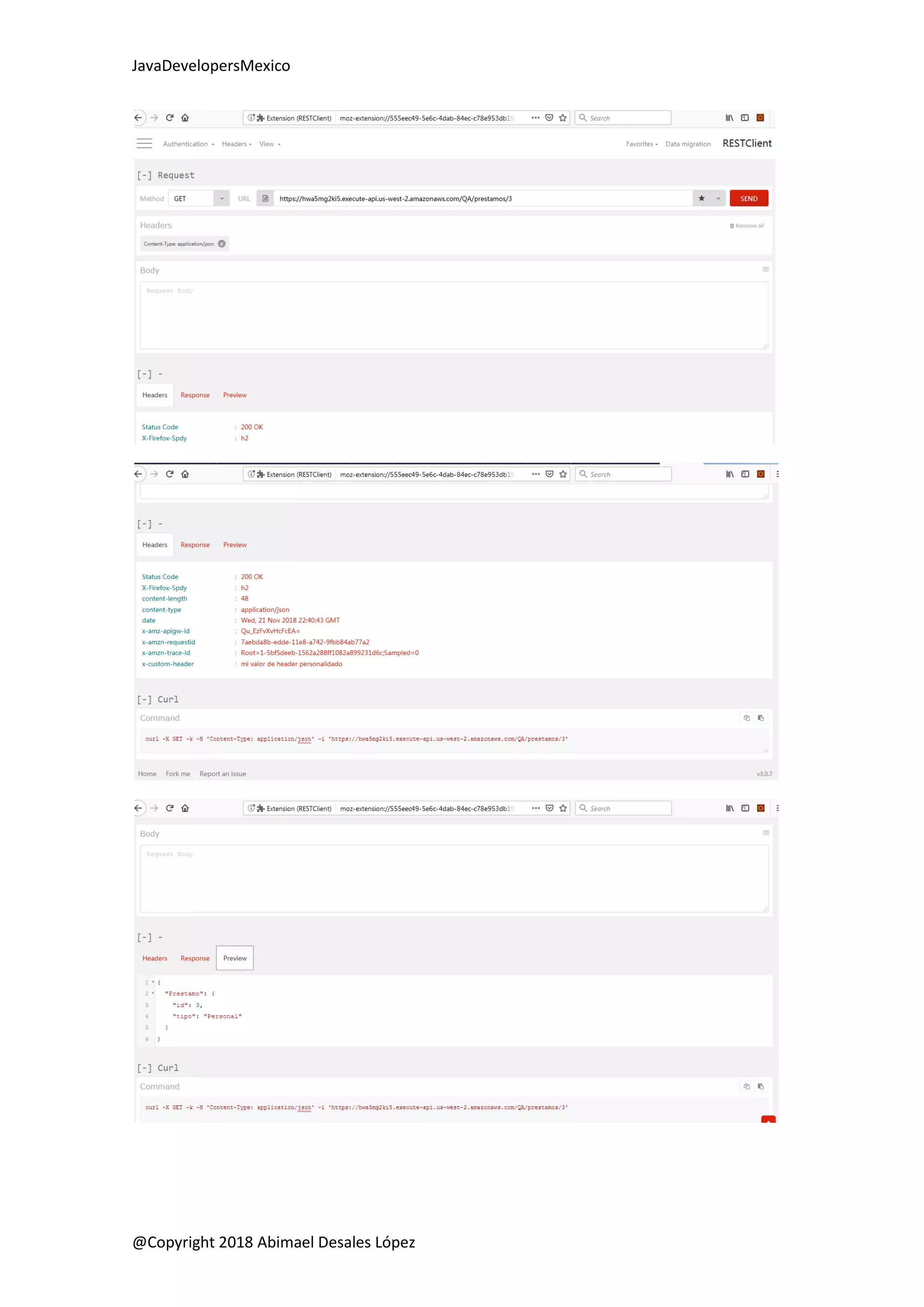Click the Data migration link

tap(688, 144)
